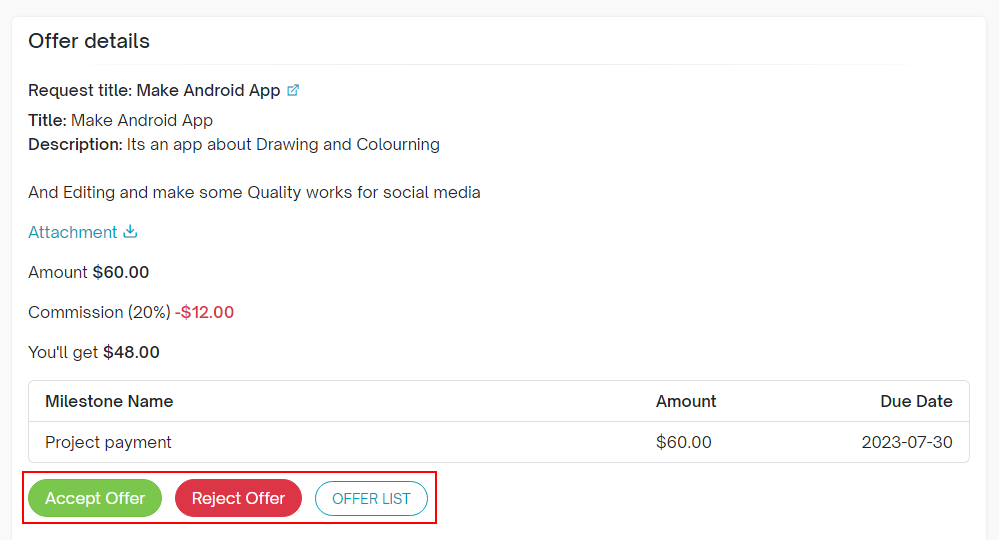Click the request title Make Android App
Screen dimensions: 1000x540
(x=208, y=90)
